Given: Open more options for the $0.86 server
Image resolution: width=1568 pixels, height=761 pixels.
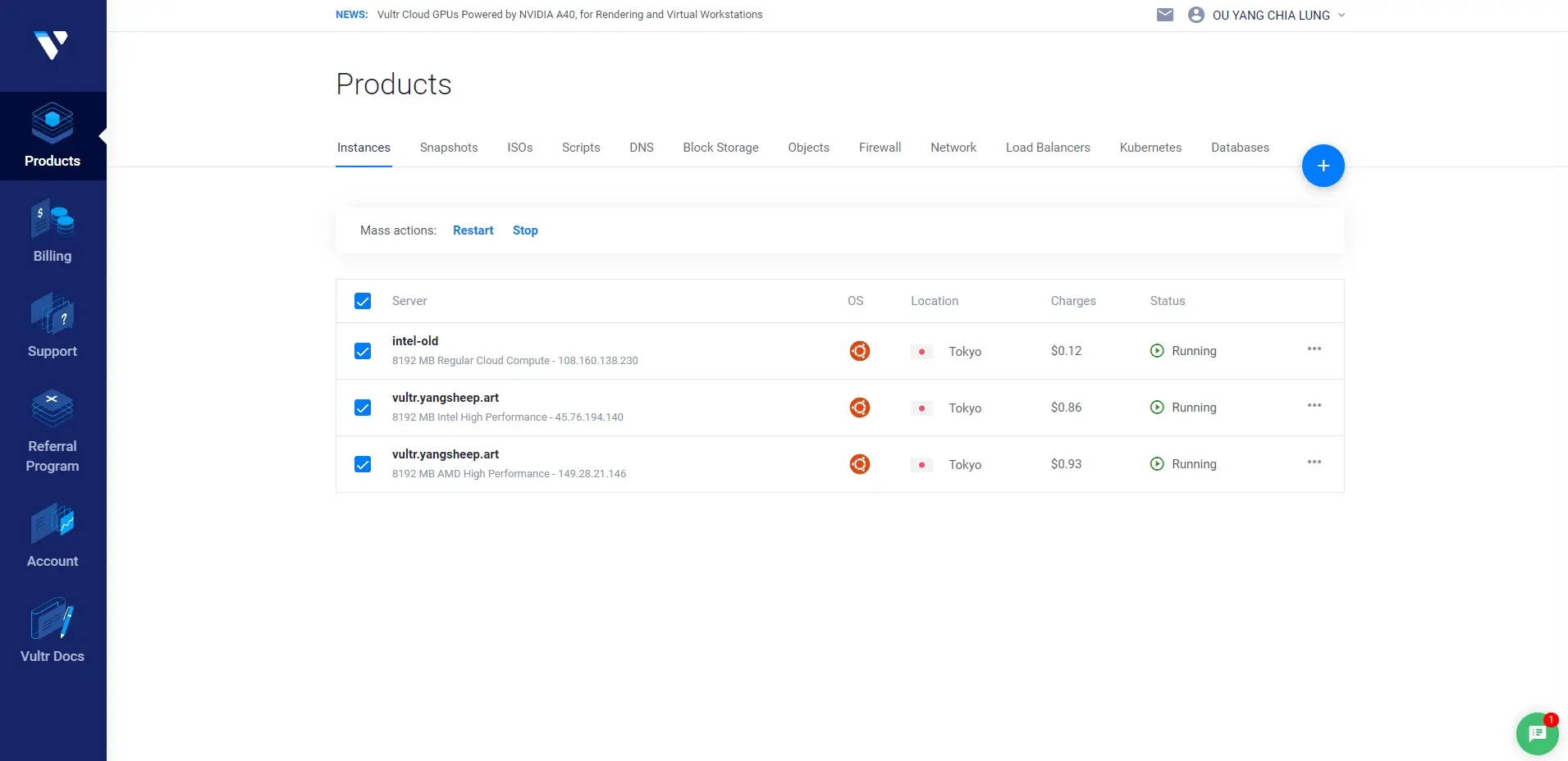Looking at the screenshot, I should pos(1314,405).
